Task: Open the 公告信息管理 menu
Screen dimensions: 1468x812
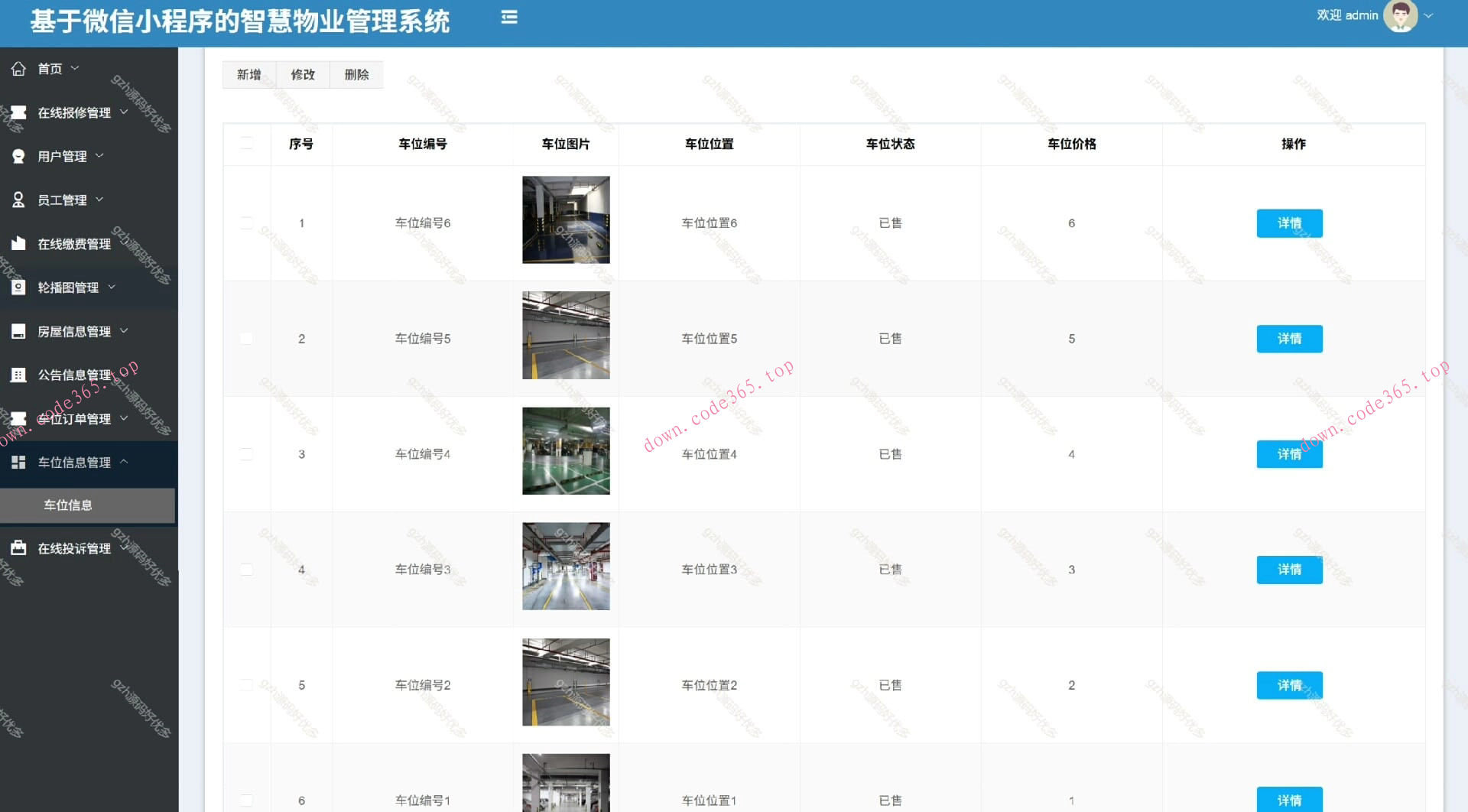Action: (74, 375)
